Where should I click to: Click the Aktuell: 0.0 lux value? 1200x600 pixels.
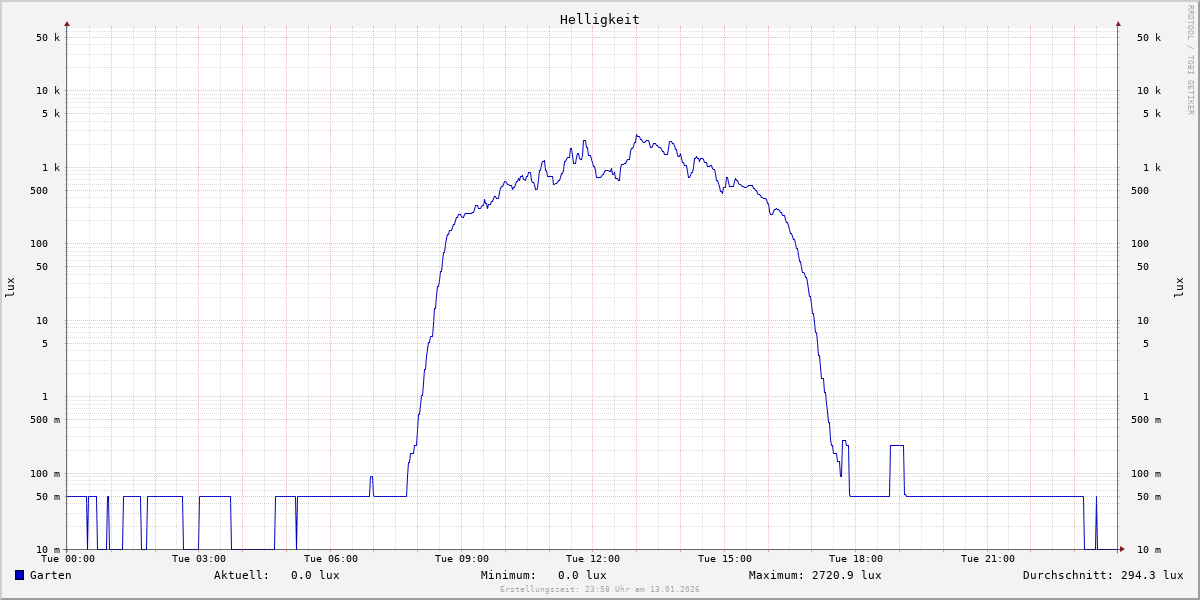click(x=276, y=575)
